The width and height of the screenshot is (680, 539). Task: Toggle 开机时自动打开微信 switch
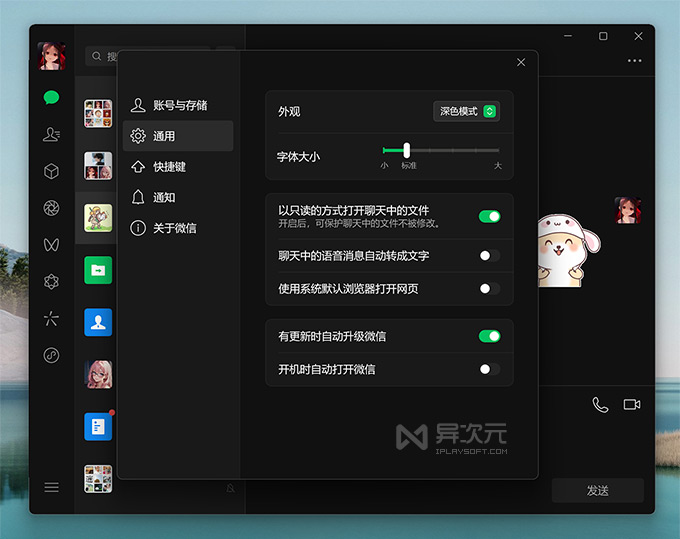490,369
